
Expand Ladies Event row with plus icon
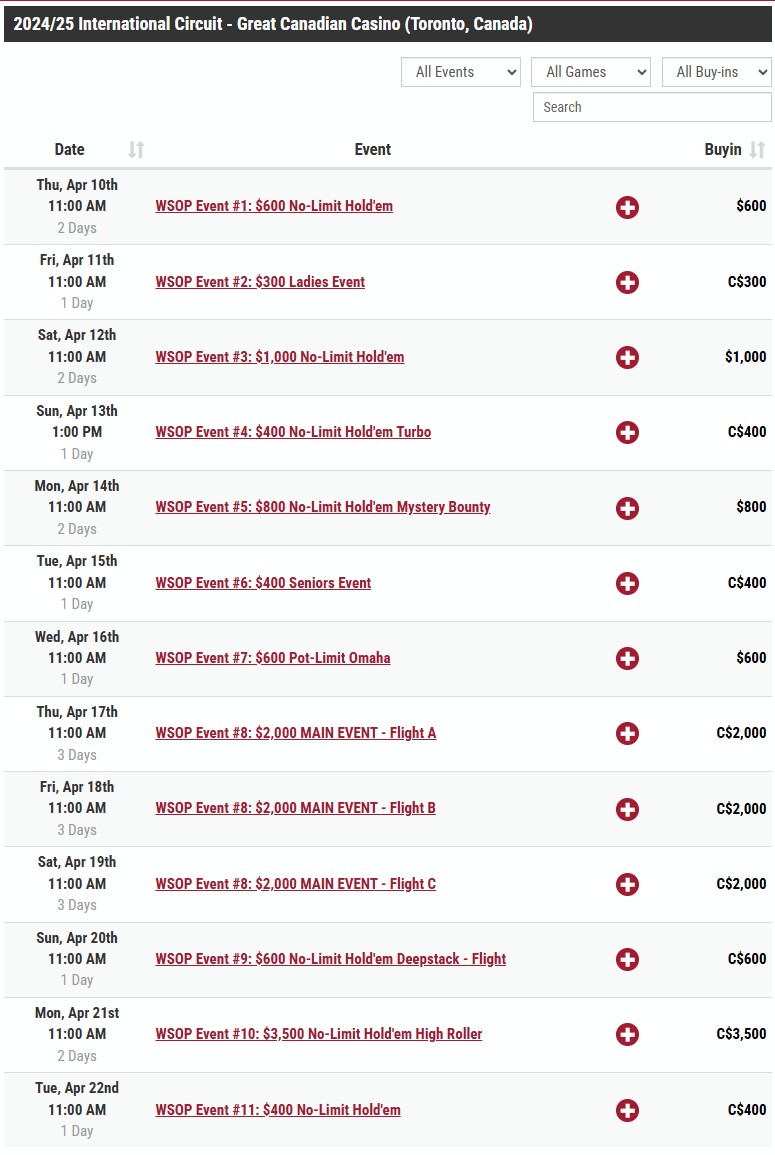[x=627, y=282]
